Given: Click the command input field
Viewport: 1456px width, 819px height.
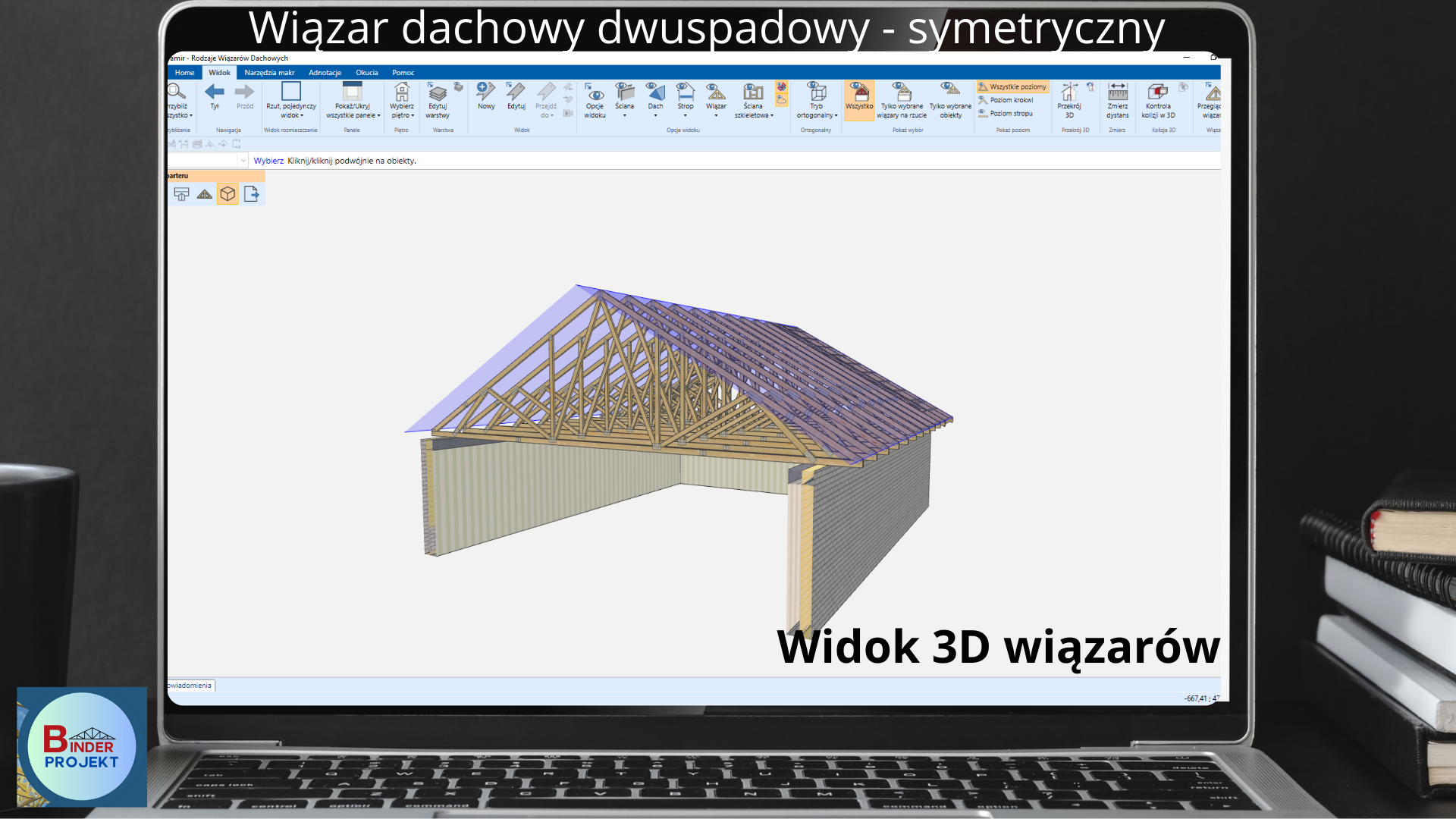Looking at the screenshot, I should pyautogui.click(x=202, y=161).
